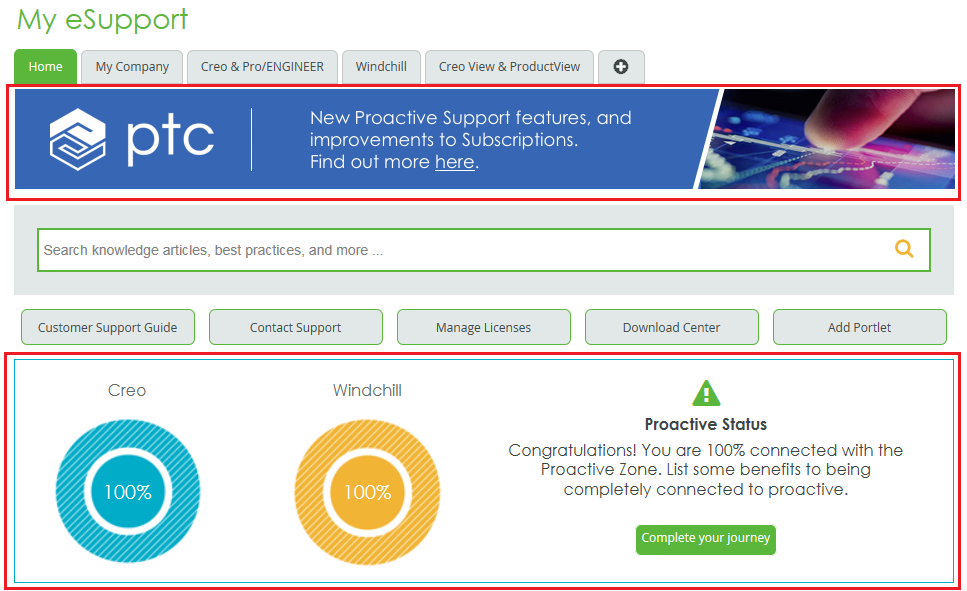Click the orange search magnifier icon
Screen dimensions: 967x591
click(904, 249)
